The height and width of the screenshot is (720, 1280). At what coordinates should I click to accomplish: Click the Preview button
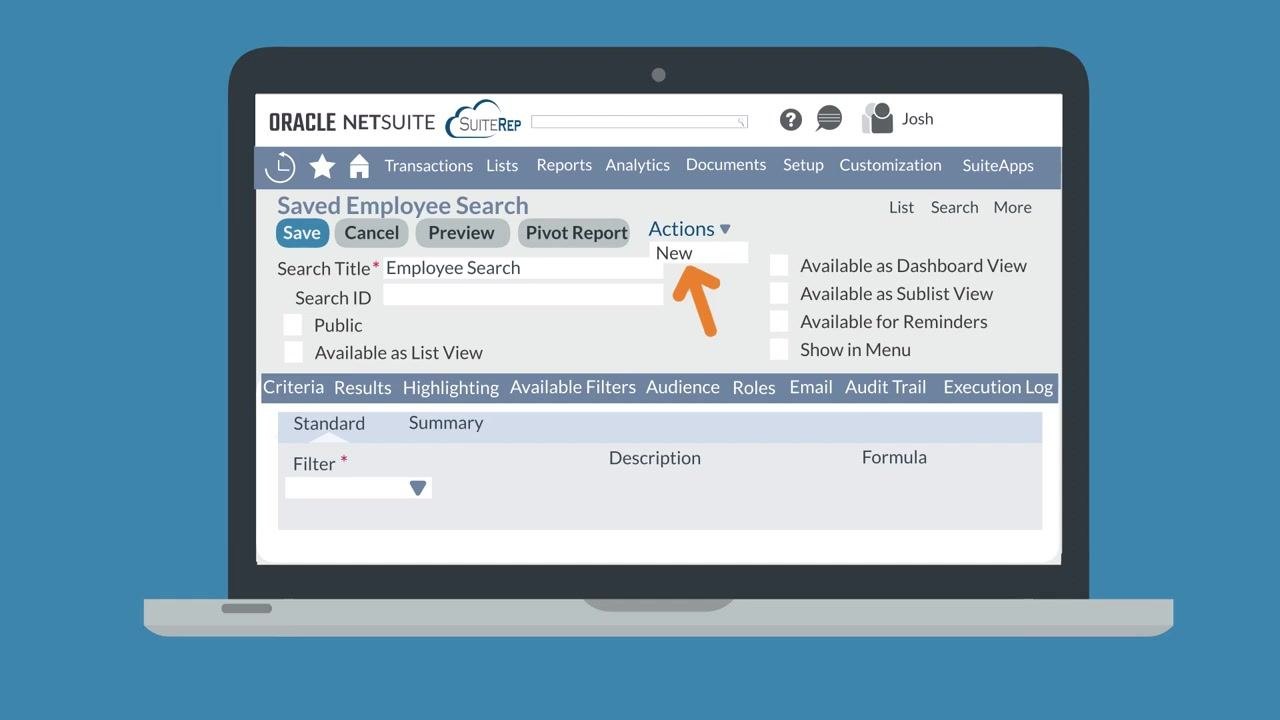coord(461,233)
